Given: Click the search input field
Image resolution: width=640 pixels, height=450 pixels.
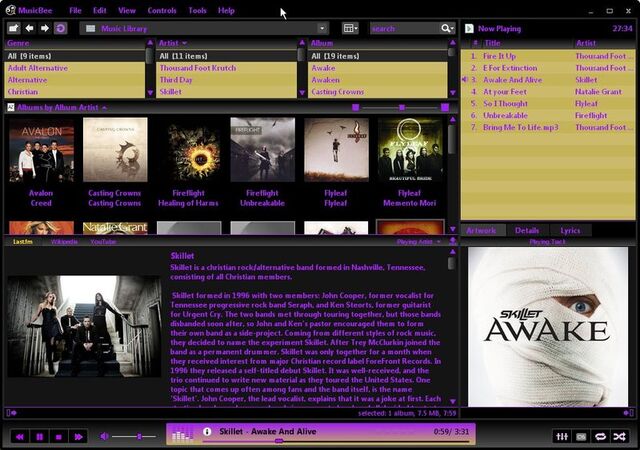Looking at the screenshot, I should tap(404, 28).
